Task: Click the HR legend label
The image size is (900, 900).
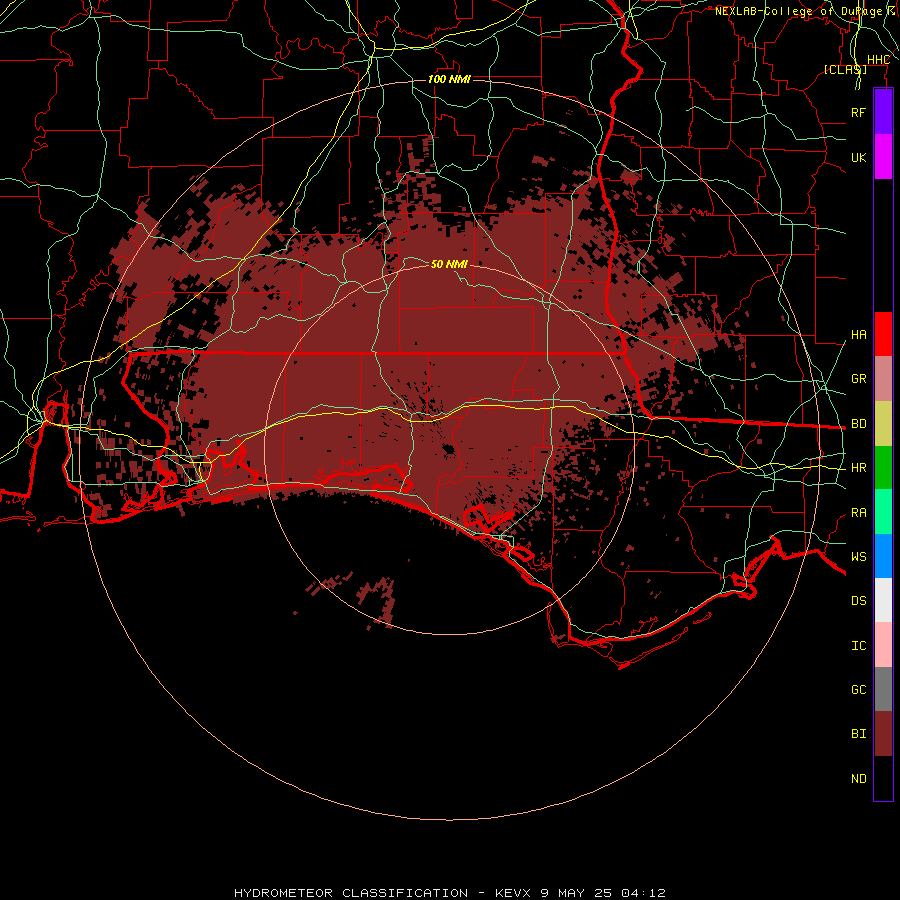Action: coord(858,468)
